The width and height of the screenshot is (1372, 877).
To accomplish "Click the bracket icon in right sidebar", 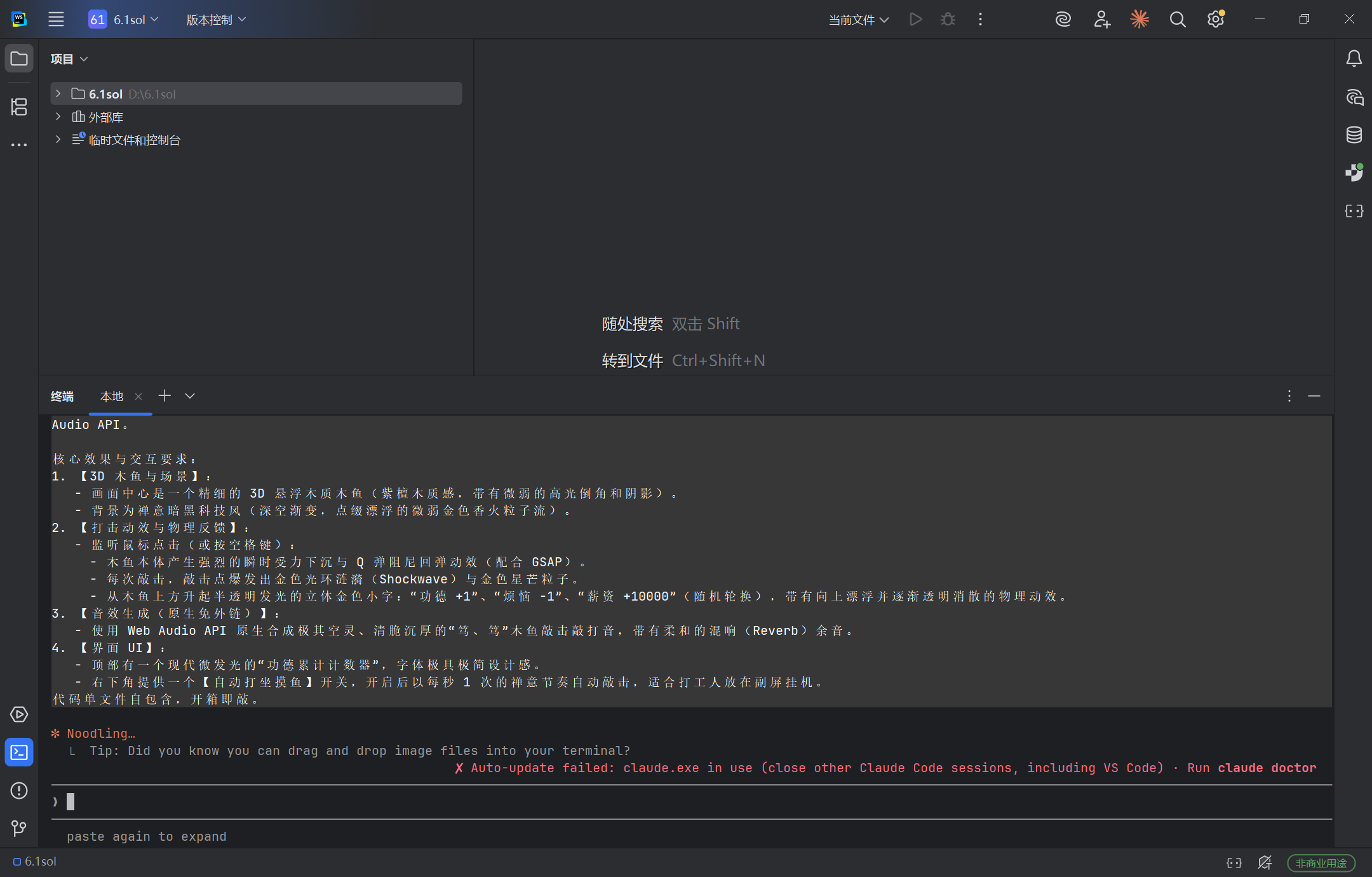I will [x=1354, y=211].
